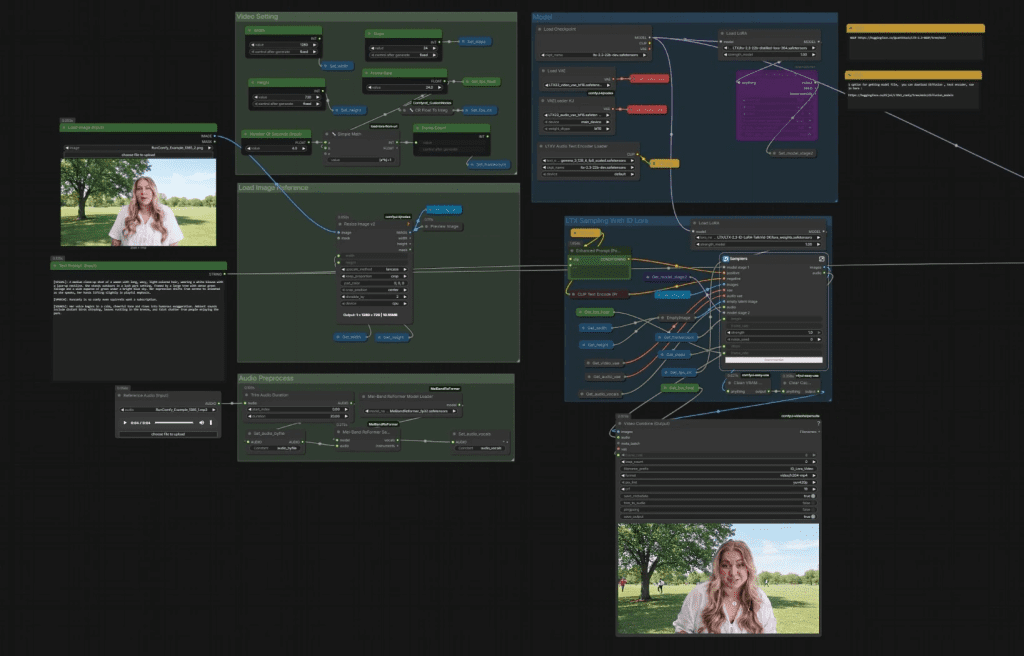
Task: Collapse the Load Checkpoint node via its dot
Action: pos(538,29)
